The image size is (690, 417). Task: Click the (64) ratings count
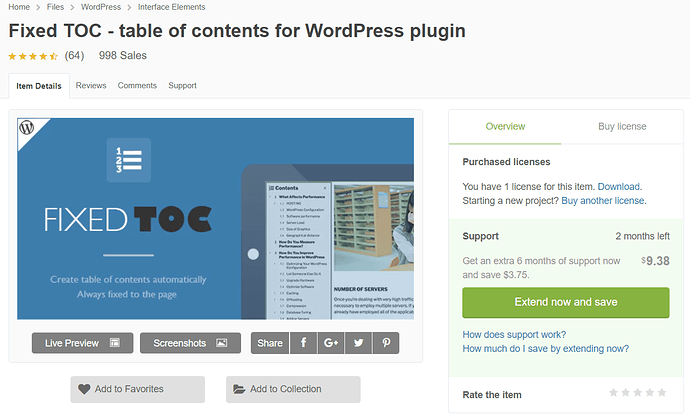point(74,55)
